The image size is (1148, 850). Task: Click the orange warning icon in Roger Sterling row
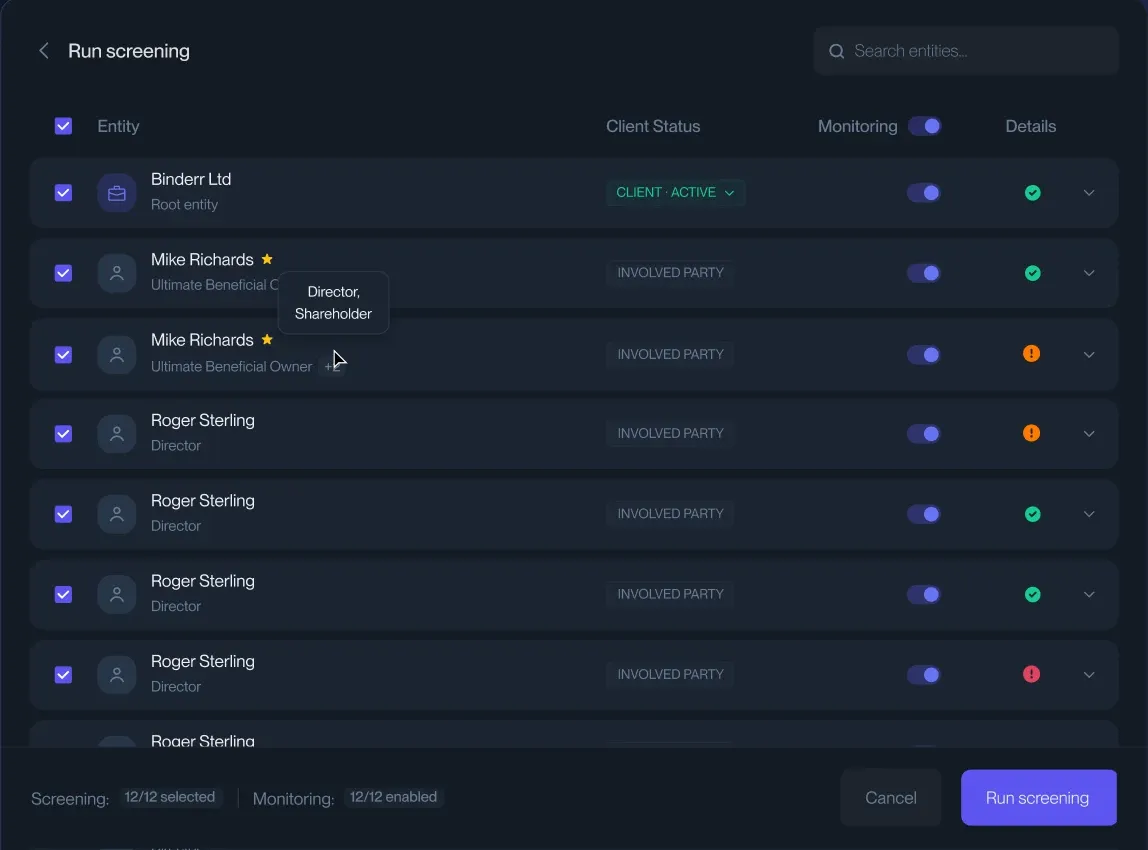pyautogui.click(x=1032, y=433)
